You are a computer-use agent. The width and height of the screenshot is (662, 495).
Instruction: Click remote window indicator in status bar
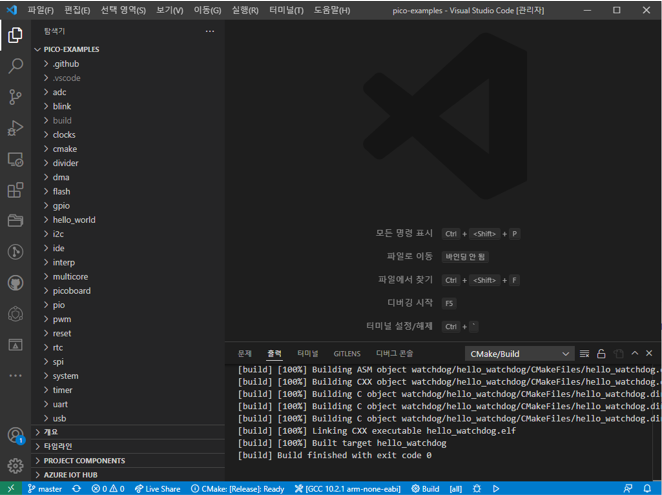click(x=11, y=489)
